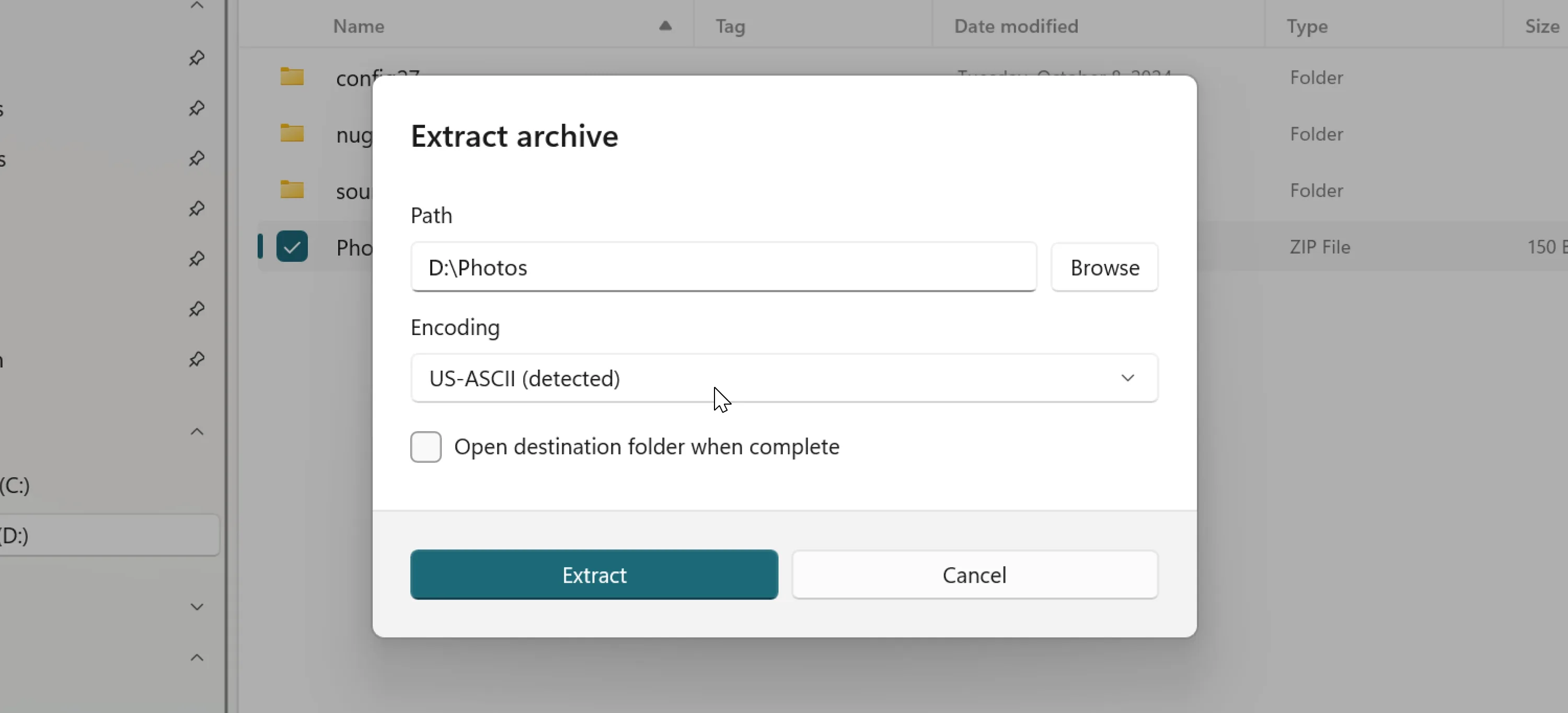Click Browse to choose a destination
This screenshot has width=1568, height=713.
[x=1104, y=267]
